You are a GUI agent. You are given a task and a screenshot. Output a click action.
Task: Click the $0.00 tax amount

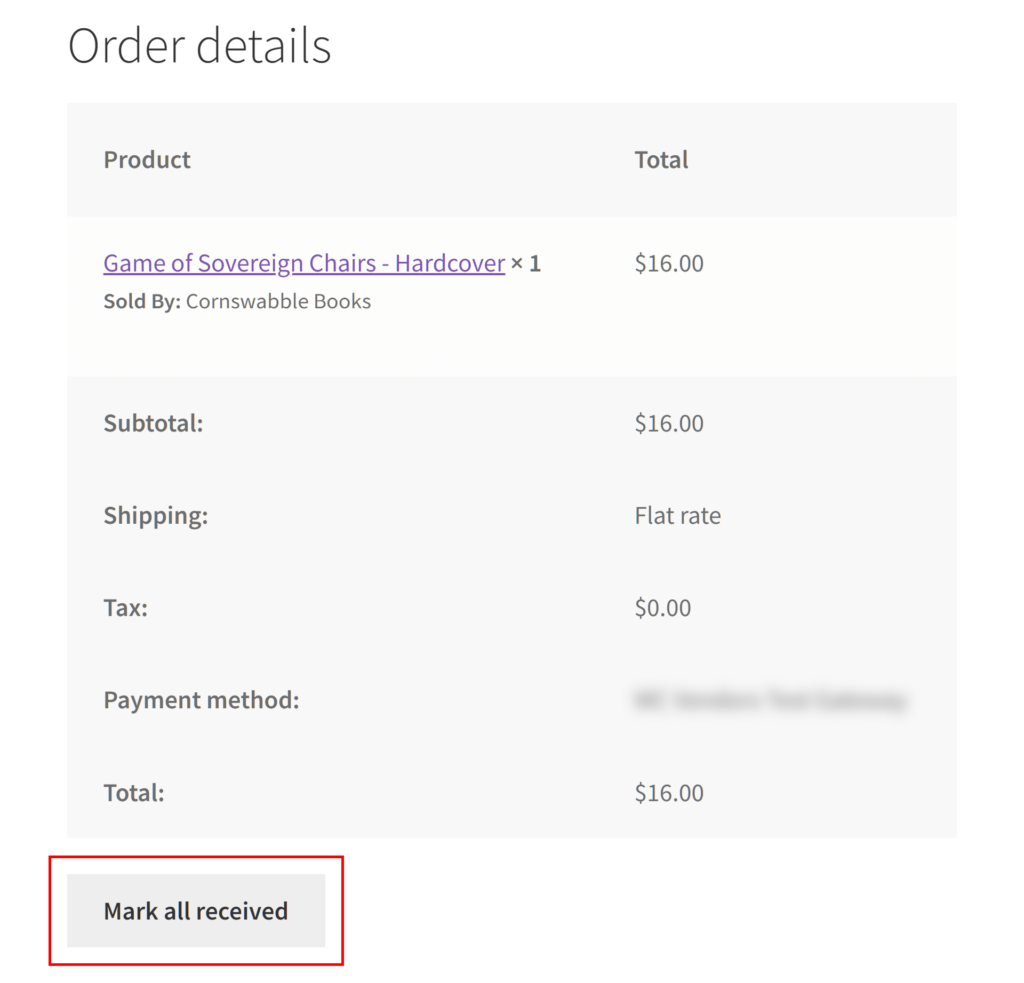[x=662, y=608]
